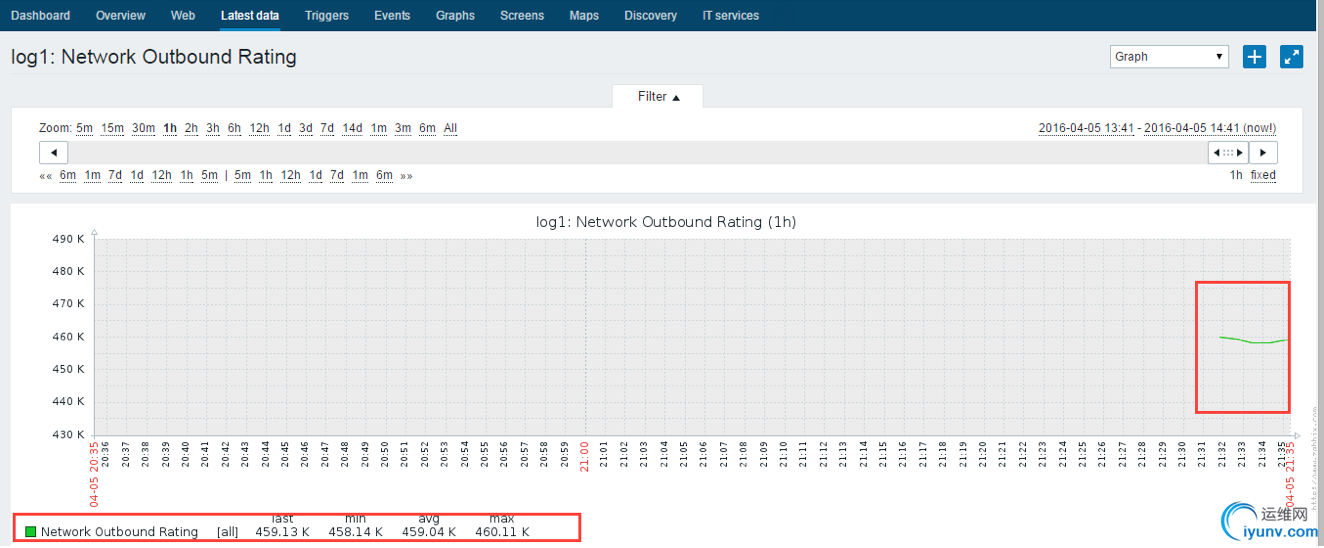Open fullscreen mode with the arrows icon

coord(1292,57)
